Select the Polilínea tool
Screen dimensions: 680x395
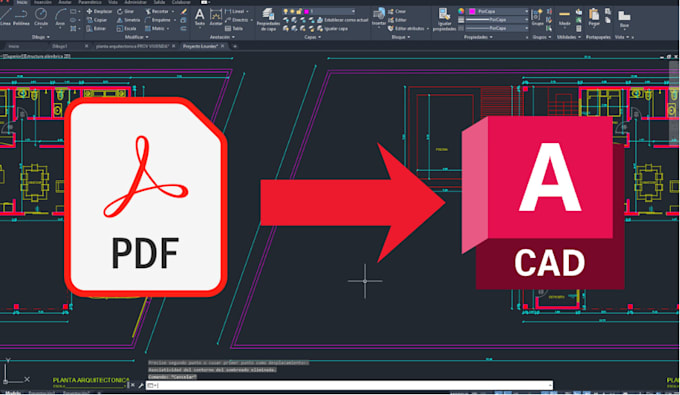pyautogui.click(x=21, y=17)
